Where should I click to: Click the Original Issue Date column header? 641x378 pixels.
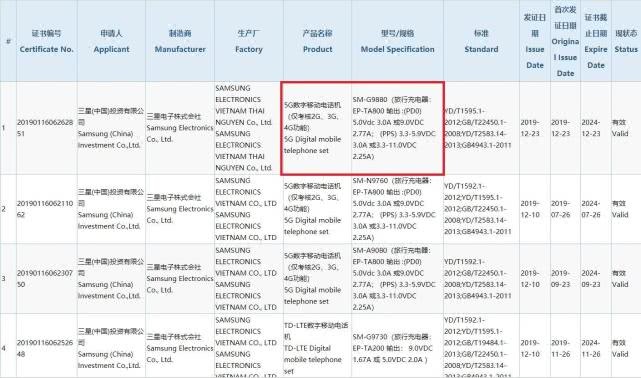[x=565, y=41]
